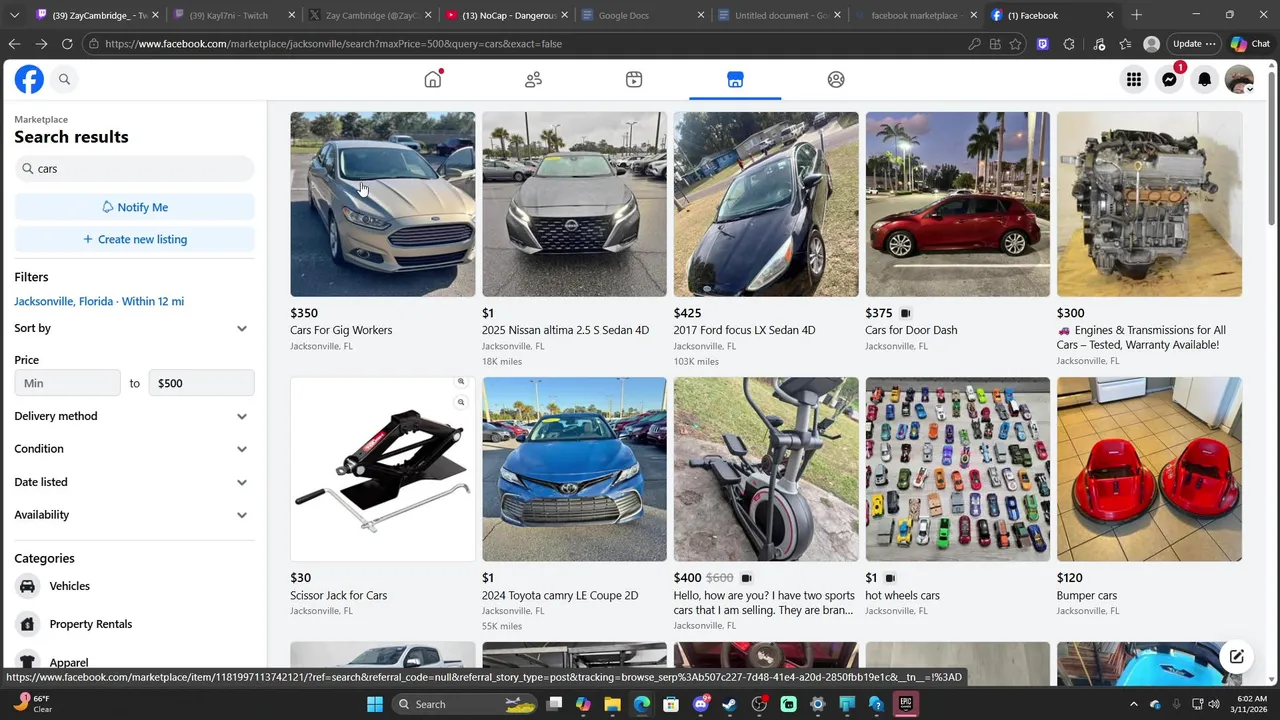The height and width of the screenshot is (720, 1280).
Task: Open the Facebook menu grid icon
Action: click(x=1134, y=80)
